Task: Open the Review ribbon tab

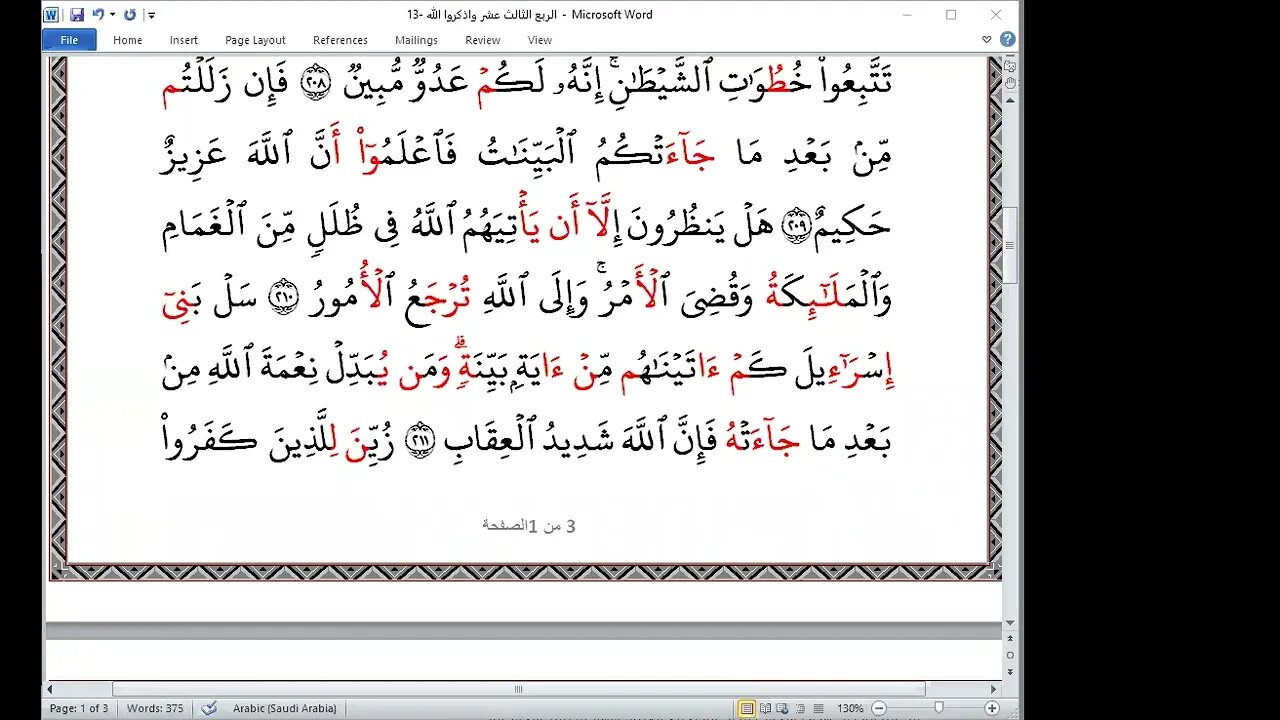Action: click(x=483, y=40)
